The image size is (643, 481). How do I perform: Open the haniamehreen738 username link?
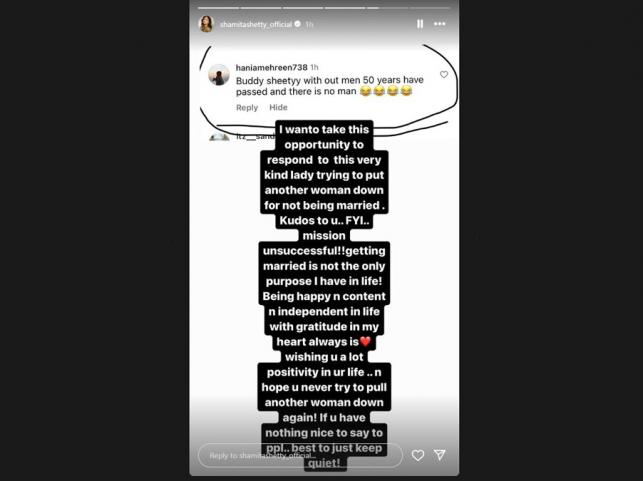(271, 67)
